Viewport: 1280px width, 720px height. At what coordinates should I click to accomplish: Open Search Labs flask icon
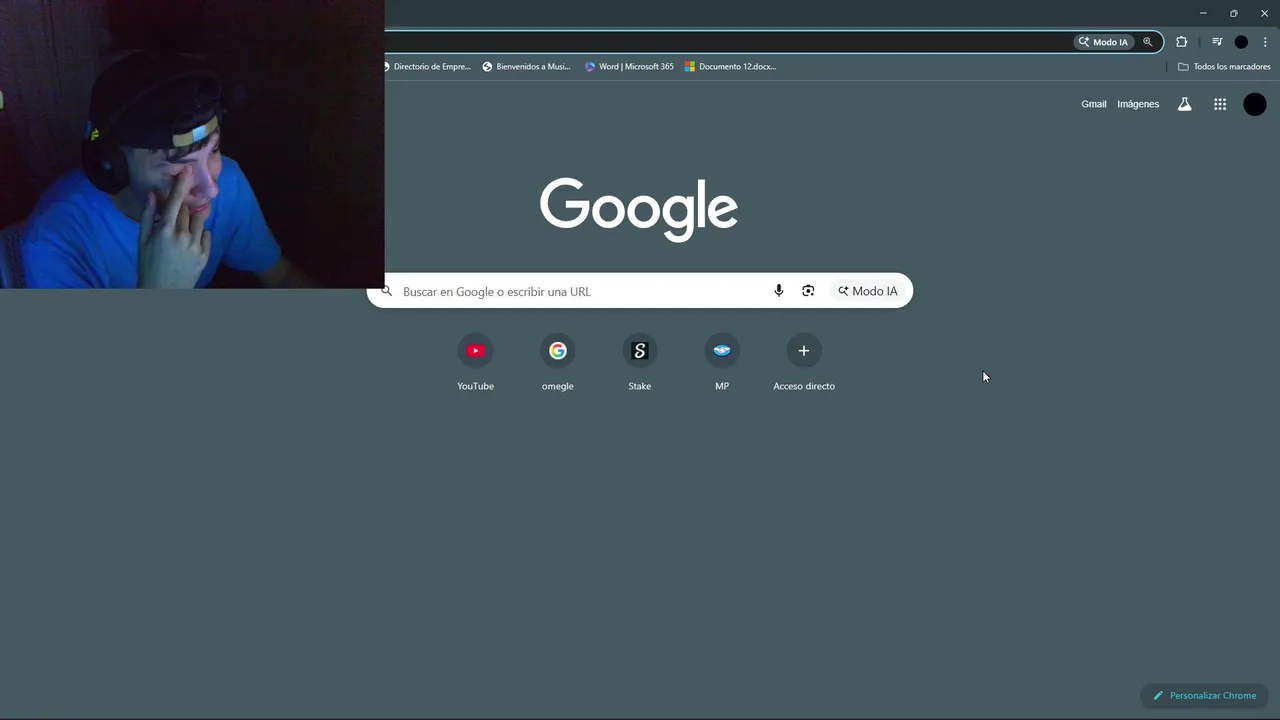click(x=1185, y=104)
